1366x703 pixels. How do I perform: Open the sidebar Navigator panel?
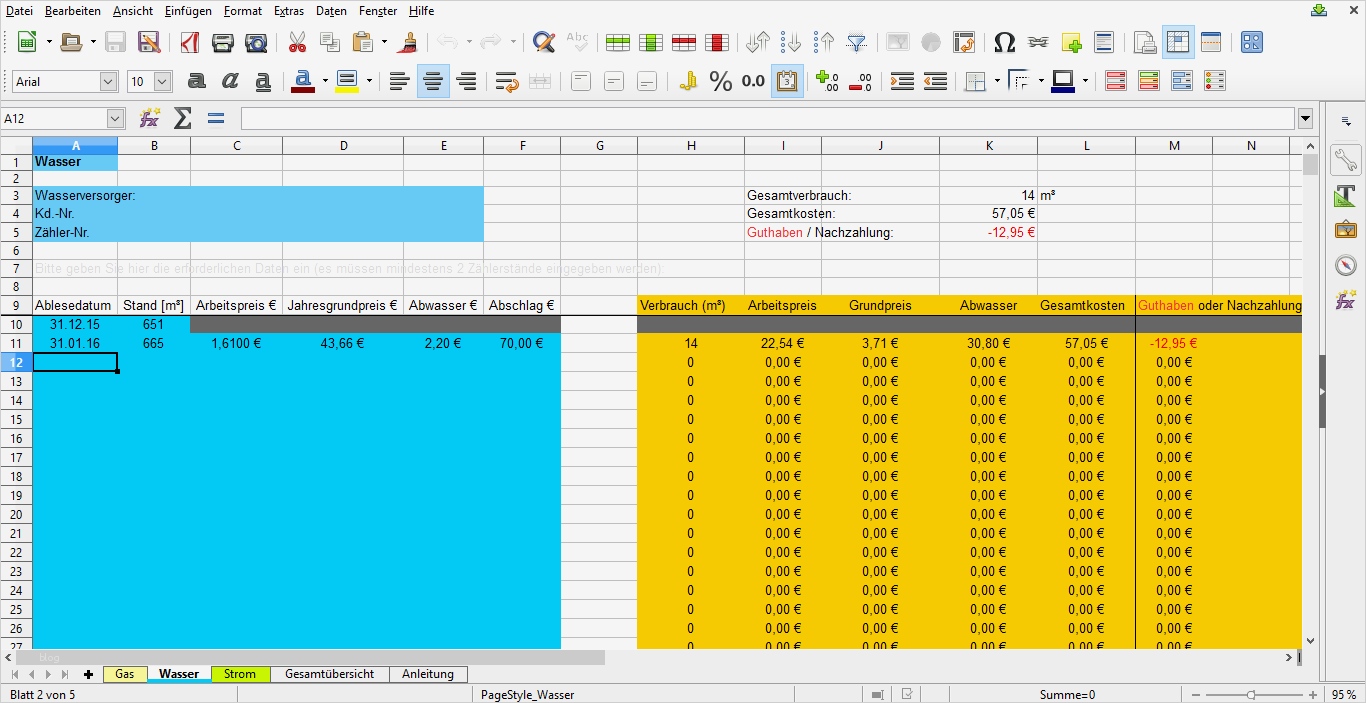point(1346,264)
